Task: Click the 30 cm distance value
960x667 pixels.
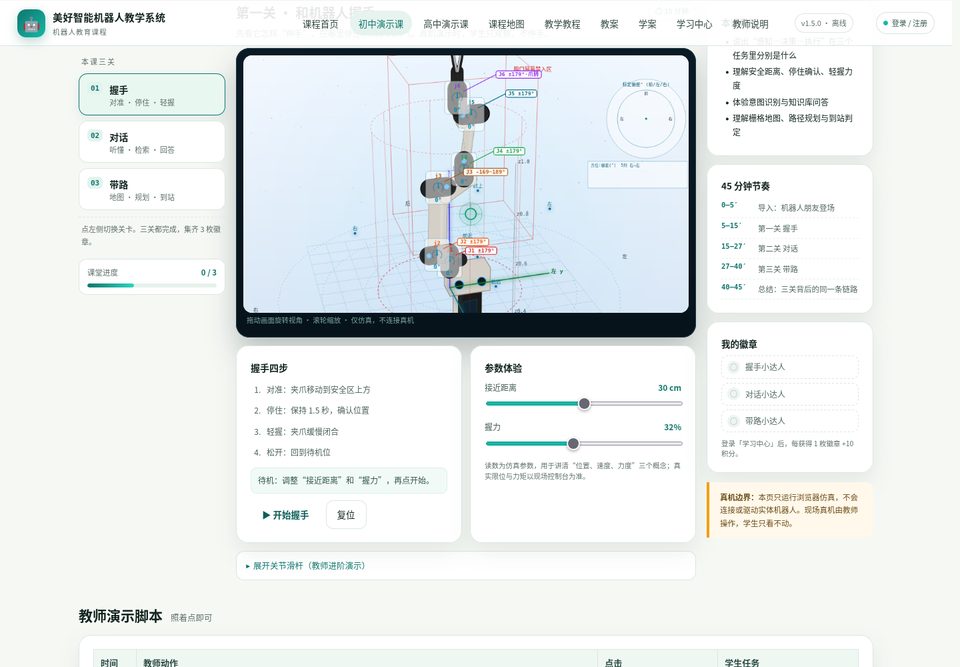Action: (x=669, y=388)
